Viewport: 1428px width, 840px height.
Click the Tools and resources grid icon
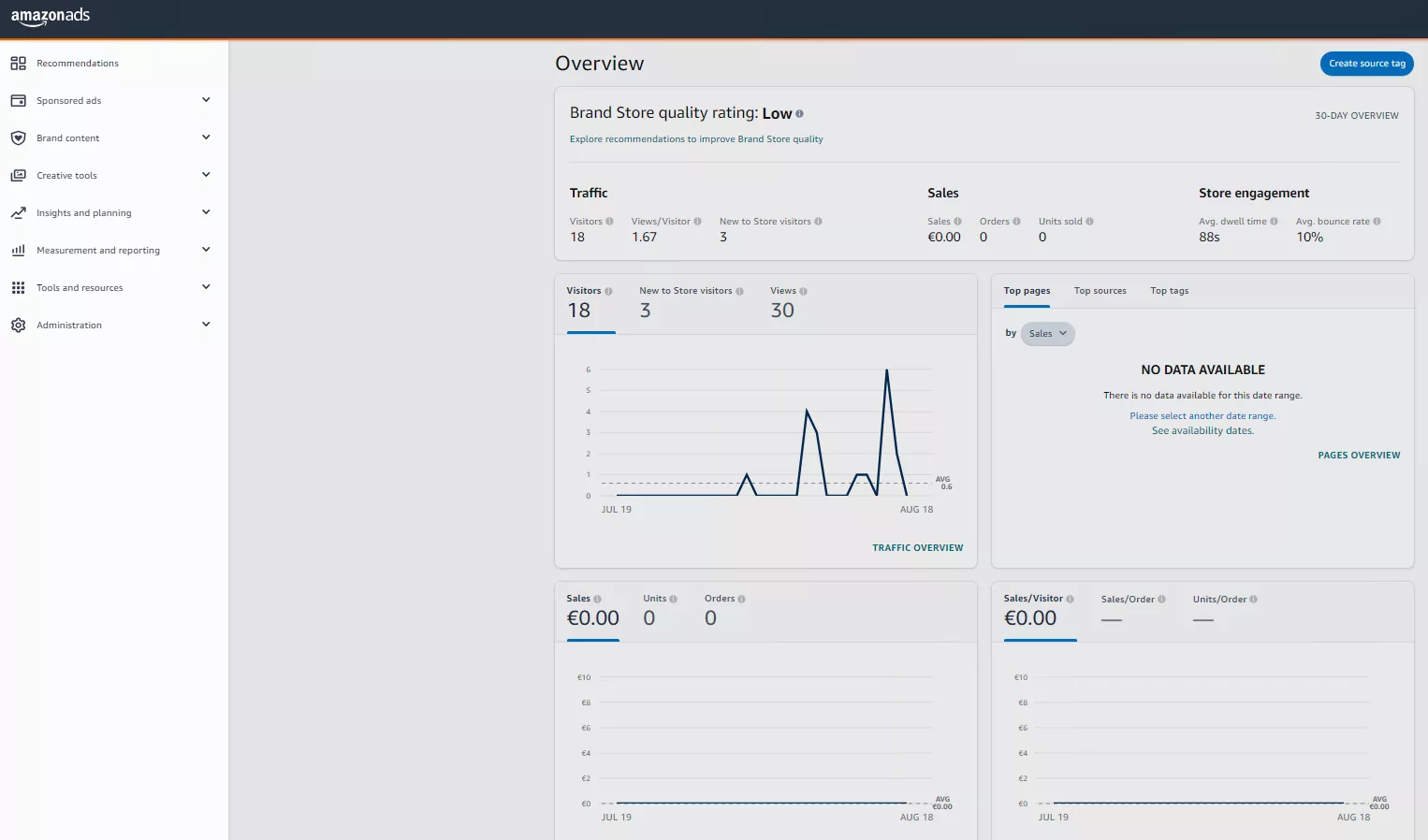coord(18,288)
